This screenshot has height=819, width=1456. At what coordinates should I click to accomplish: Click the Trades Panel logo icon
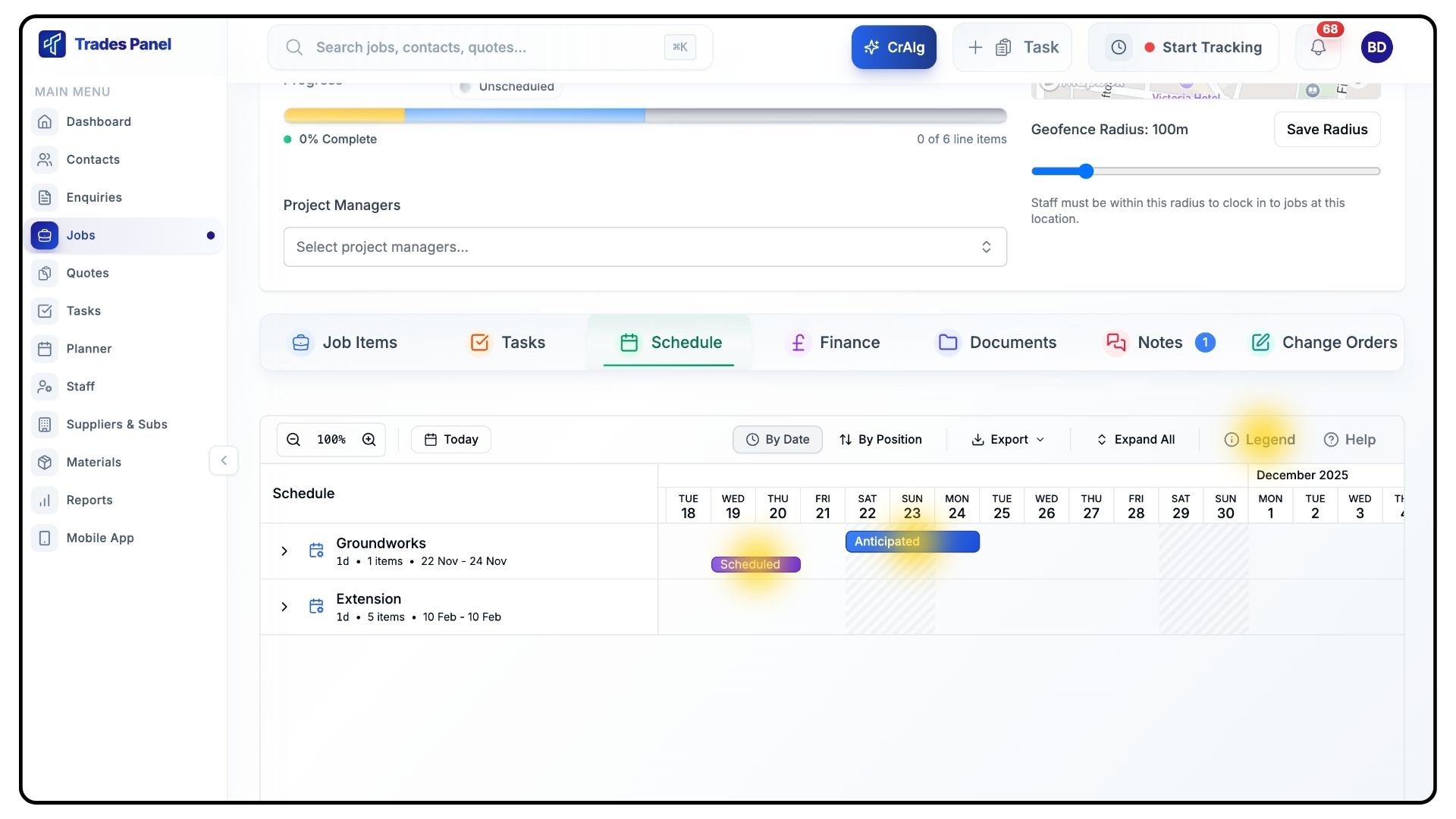pos(52,44)
